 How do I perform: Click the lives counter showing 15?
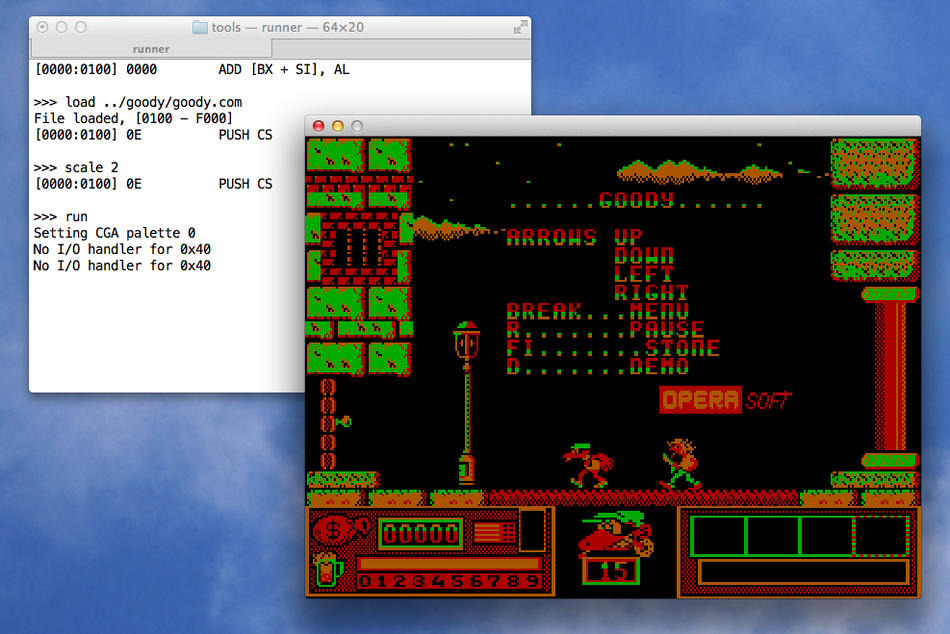[x=611, y=570]
